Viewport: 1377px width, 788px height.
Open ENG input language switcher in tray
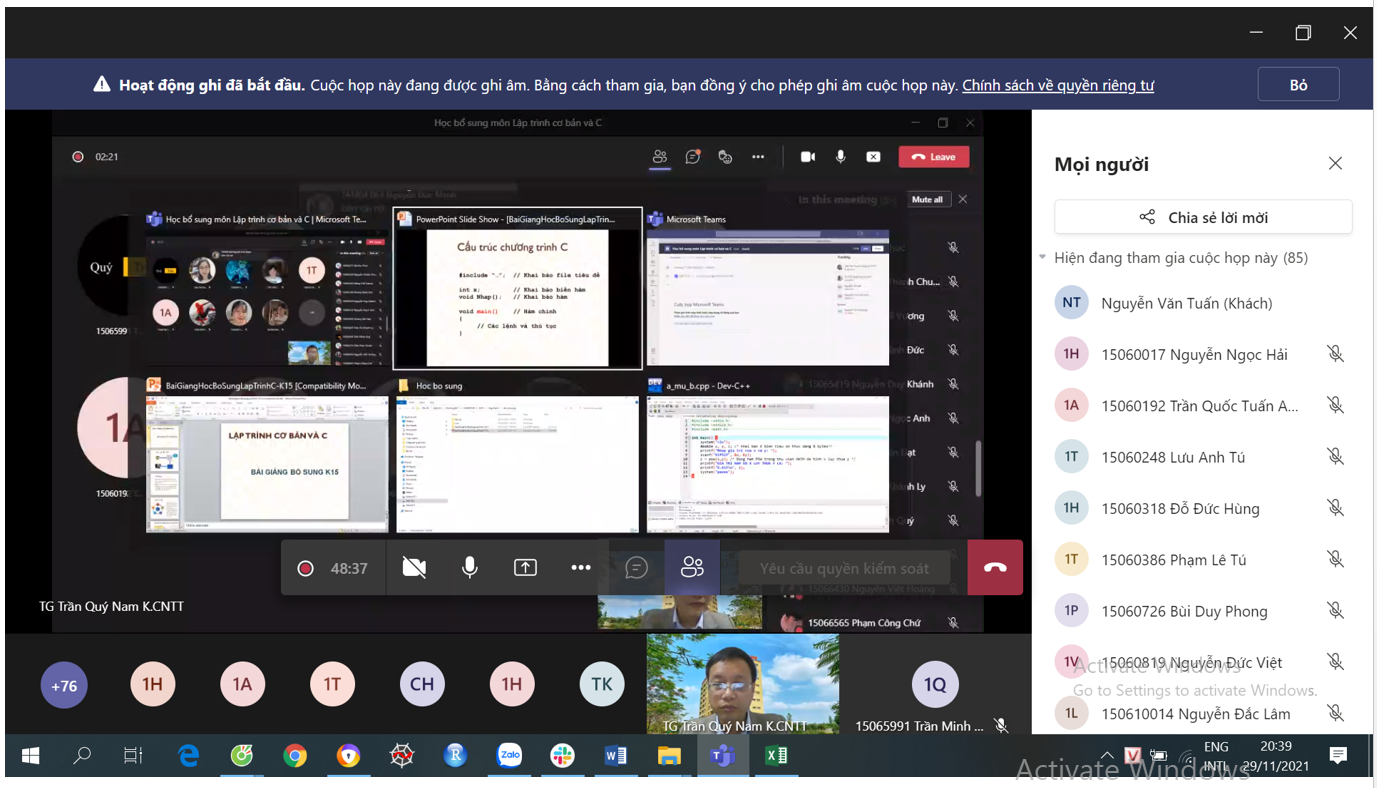pos(1216,756)
